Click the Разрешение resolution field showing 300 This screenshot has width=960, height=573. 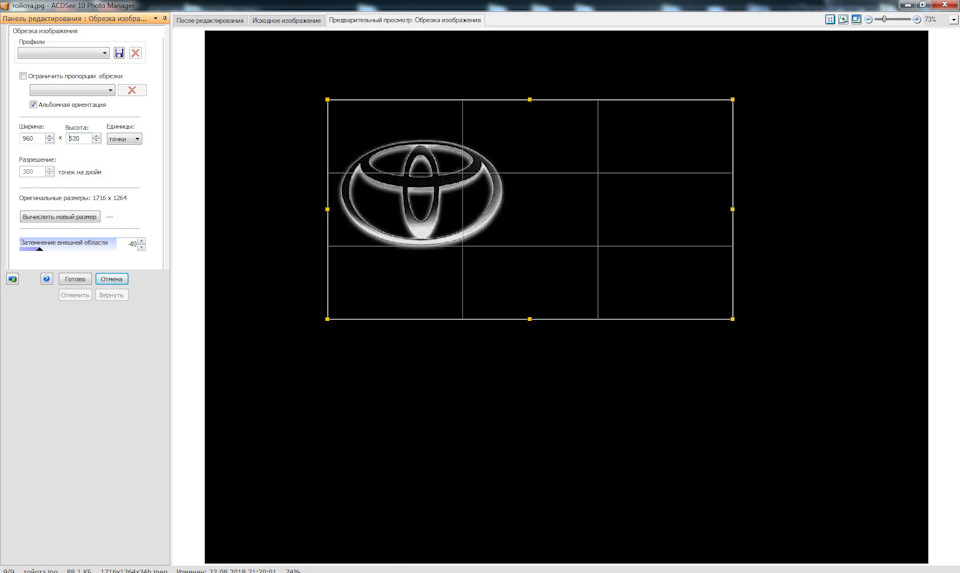(x=32, y=172)
